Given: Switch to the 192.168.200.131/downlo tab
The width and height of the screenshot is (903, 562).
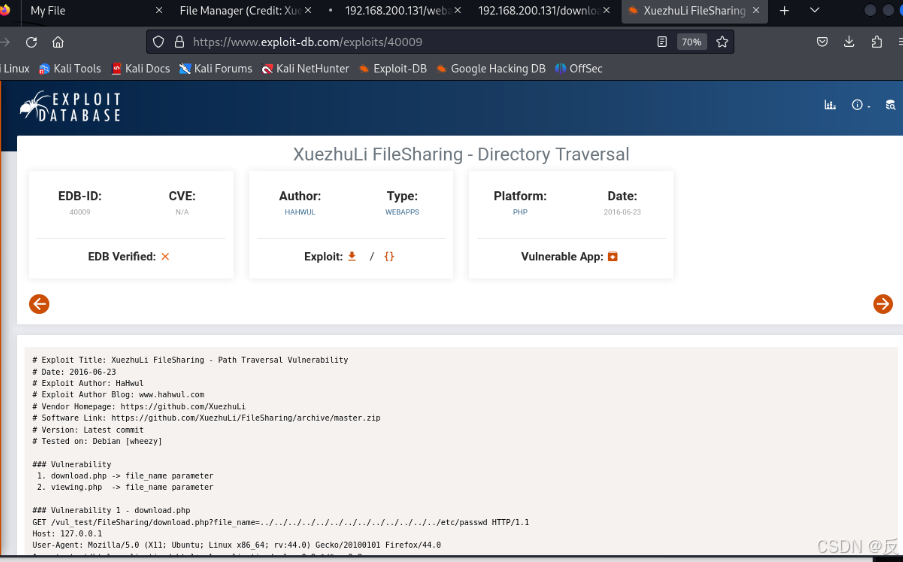Looking at the screenshot, I should click(538, 10).
